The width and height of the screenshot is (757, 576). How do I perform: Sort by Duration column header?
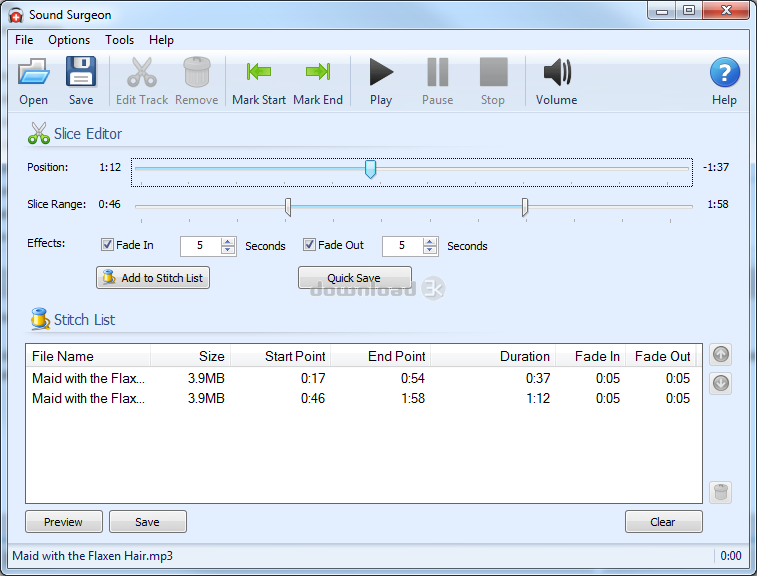493,356
